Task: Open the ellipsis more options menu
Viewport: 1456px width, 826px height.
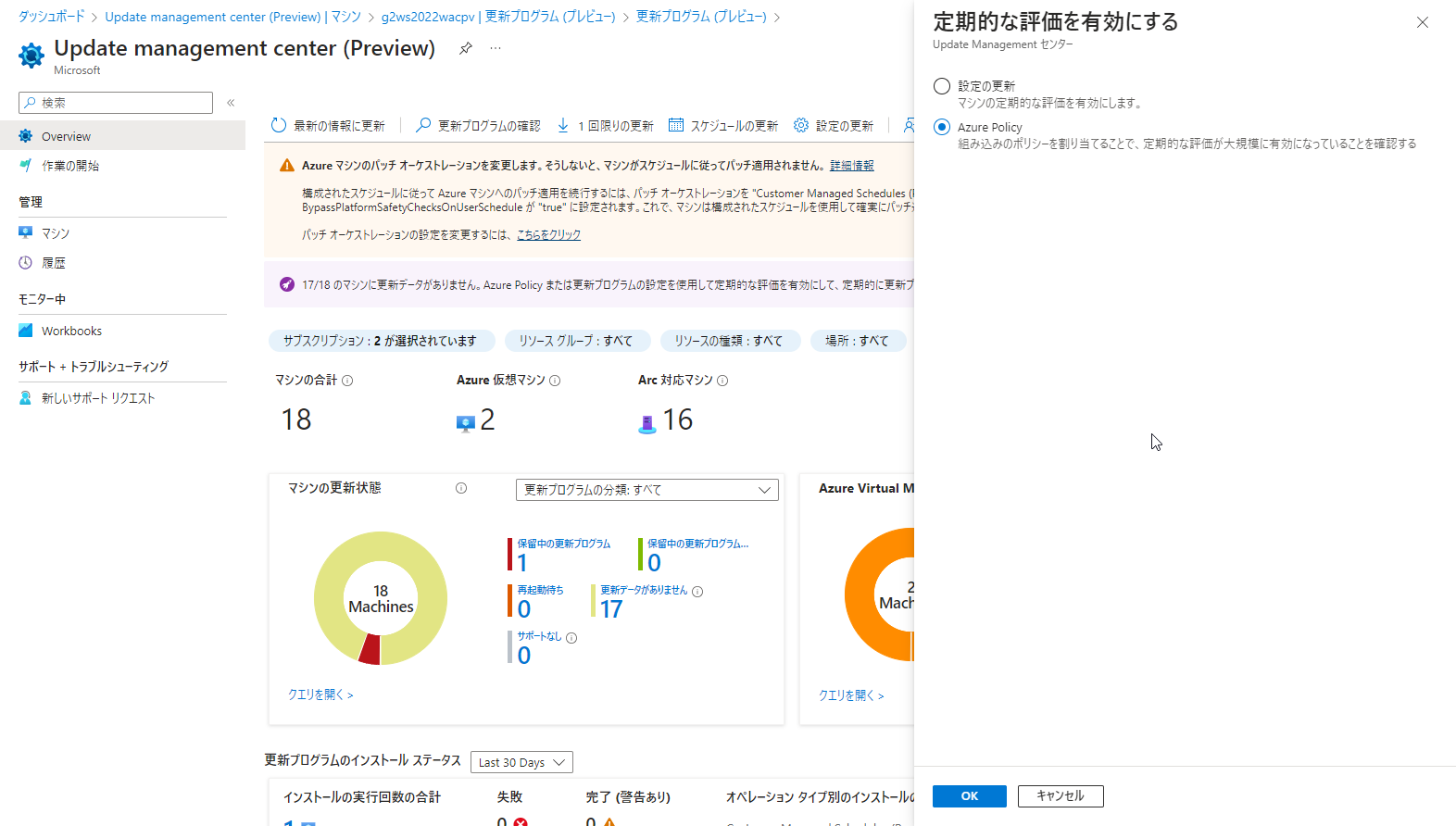Action: 496,48
